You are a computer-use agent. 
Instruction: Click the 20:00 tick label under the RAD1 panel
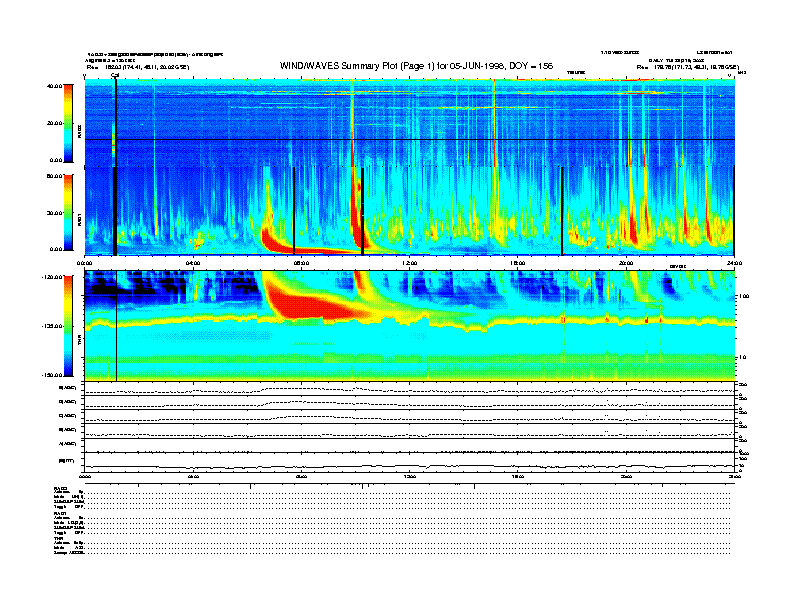[626, 263]
